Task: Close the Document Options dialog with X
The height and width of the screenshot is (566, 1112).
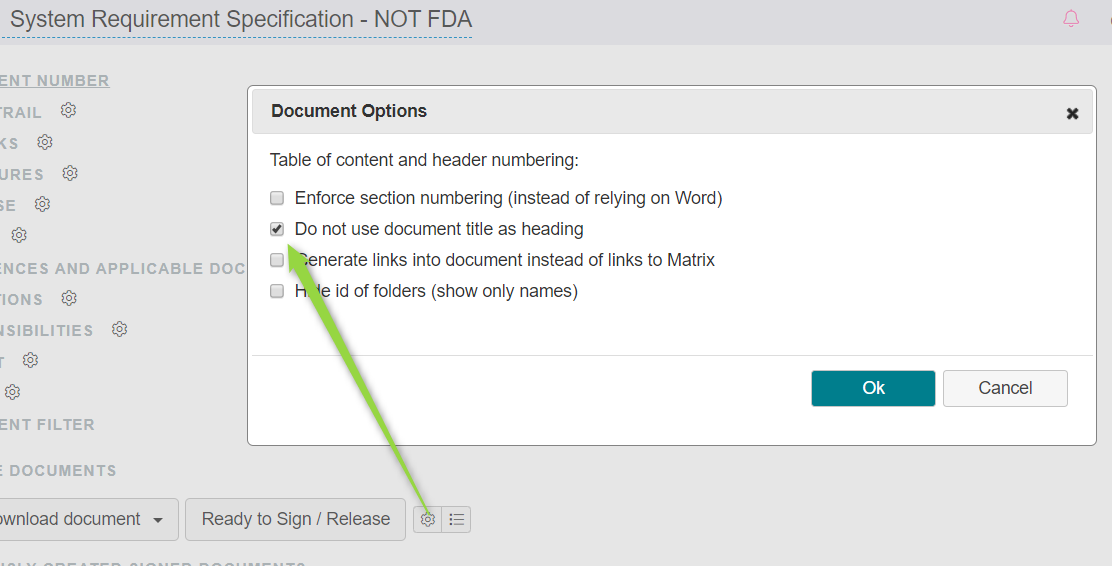Action: point(1072,113)
